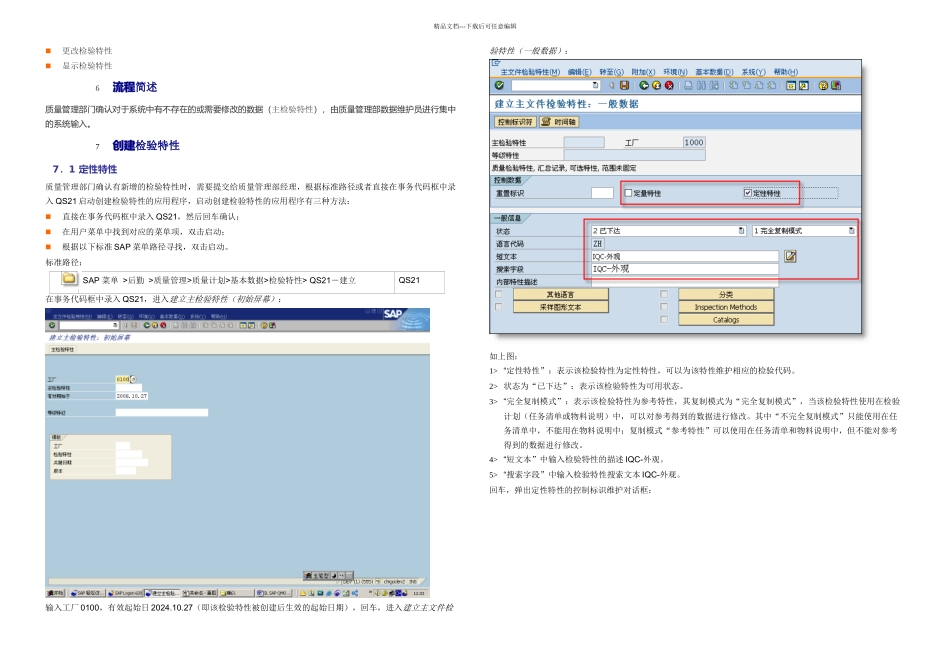
Task: Click the 分类 button
Action: [726, 294]
